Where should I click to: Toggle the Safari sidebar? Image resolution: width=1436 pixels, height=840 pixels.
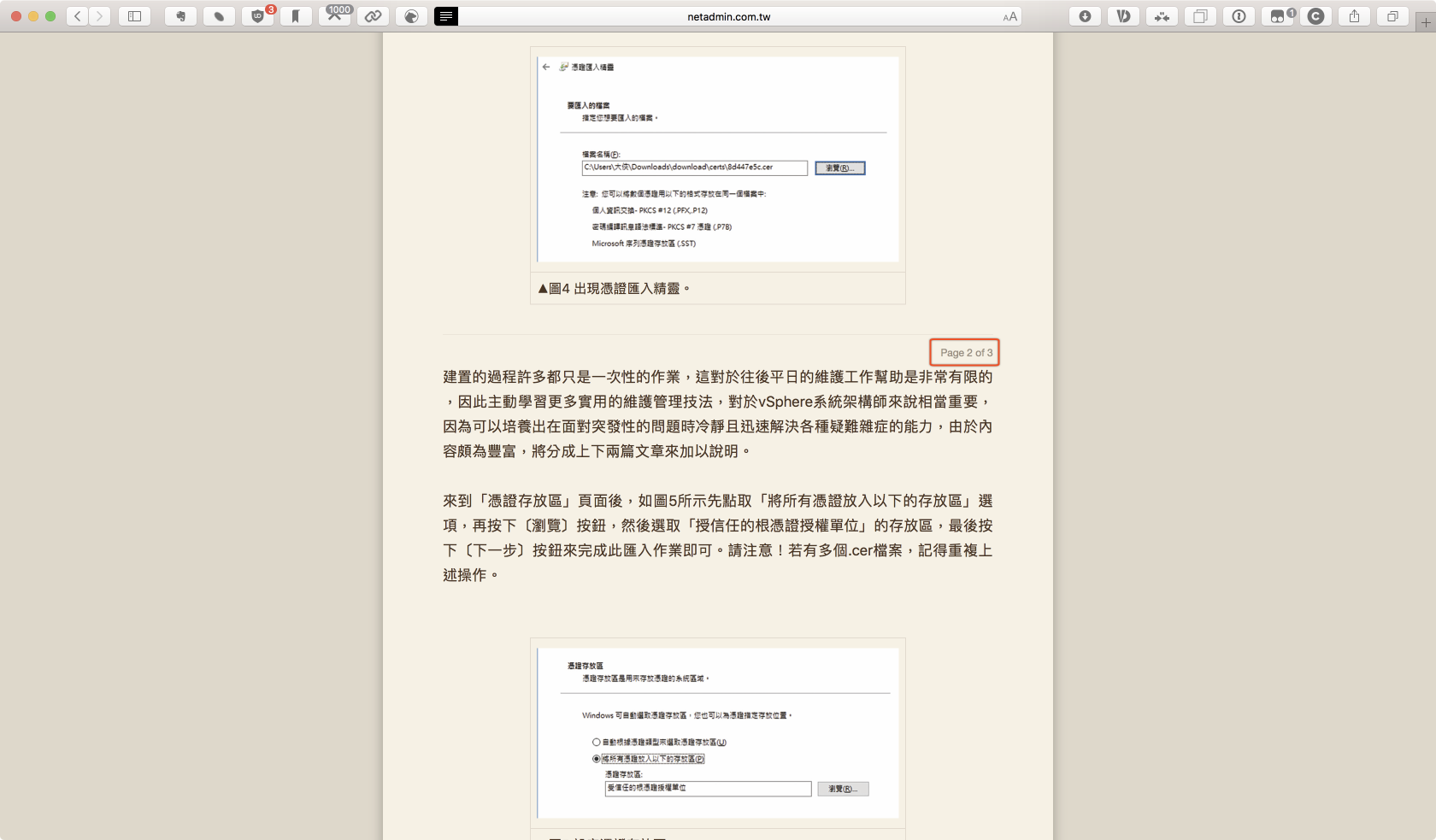click(134, 16)
